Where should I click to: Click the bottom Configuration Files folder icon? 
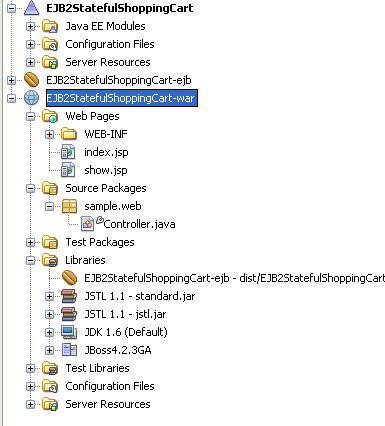click(x=50, y=386)
